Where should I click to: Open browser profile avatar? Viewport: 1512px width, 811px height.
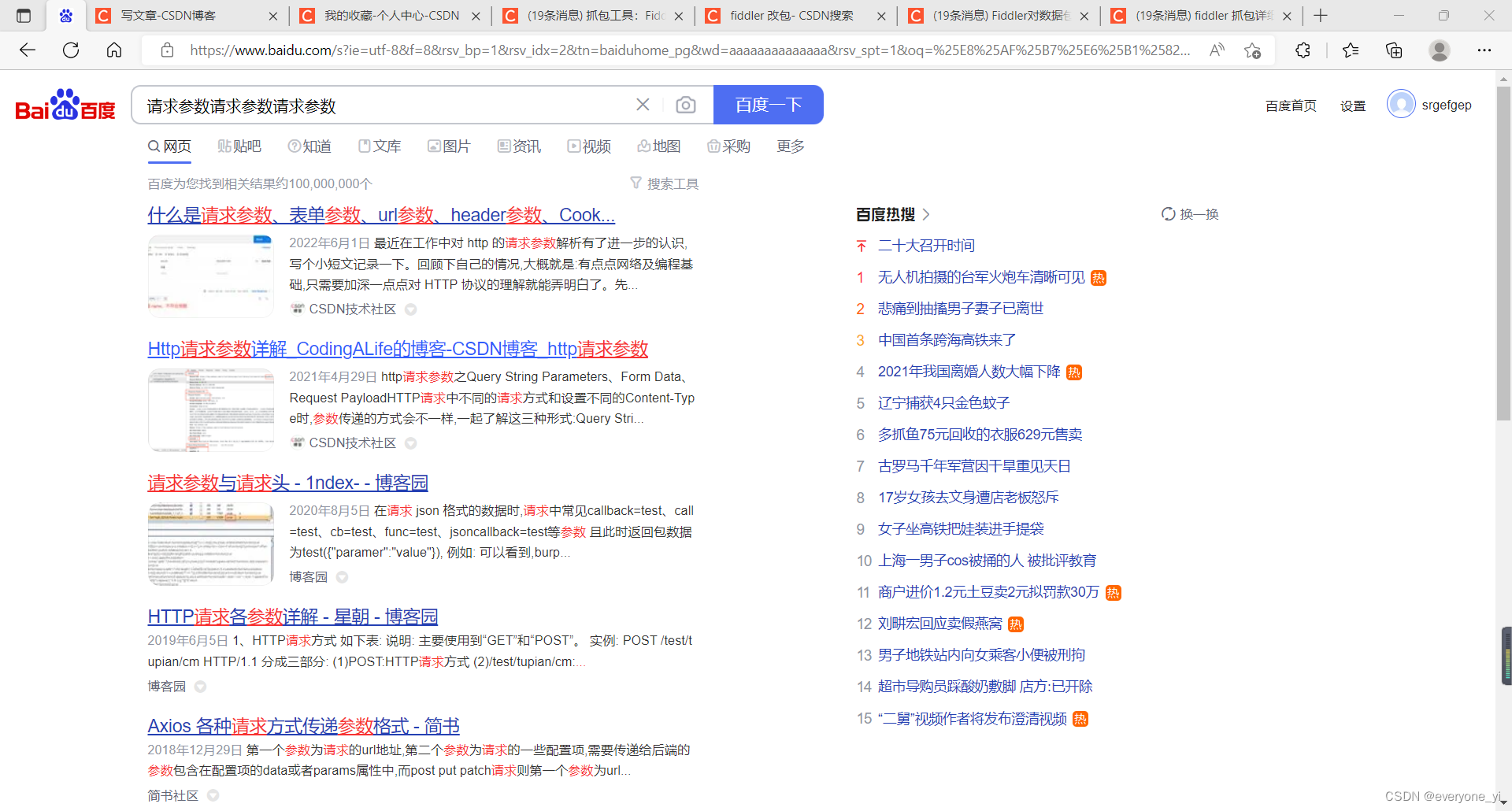(x=1440, y=50)
